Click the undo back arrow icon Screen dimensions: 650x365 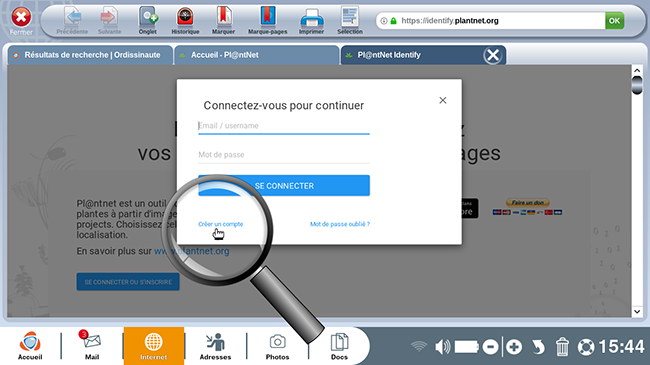tap(538, 347)
